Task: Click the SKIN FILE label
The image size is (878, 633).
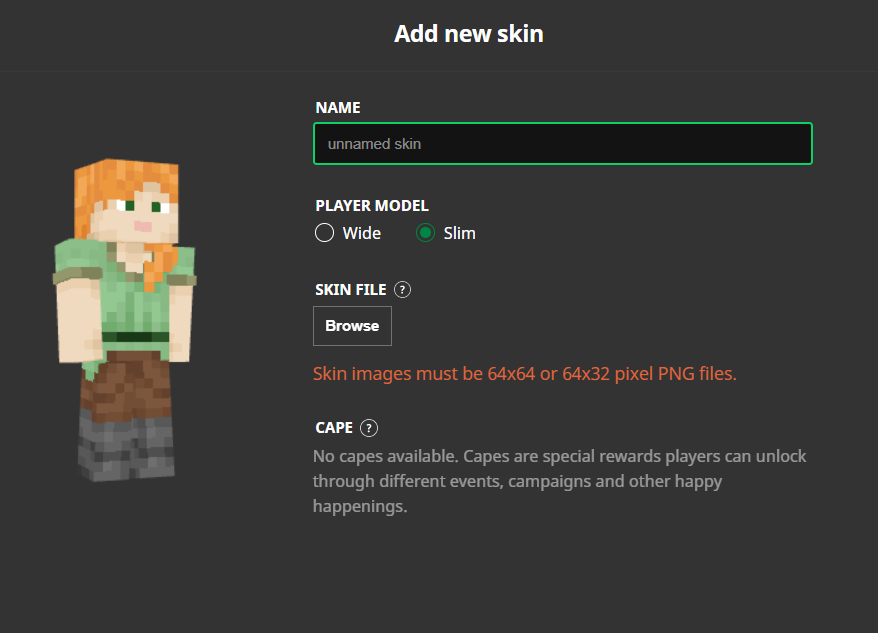Action: (x=351, y=290)
